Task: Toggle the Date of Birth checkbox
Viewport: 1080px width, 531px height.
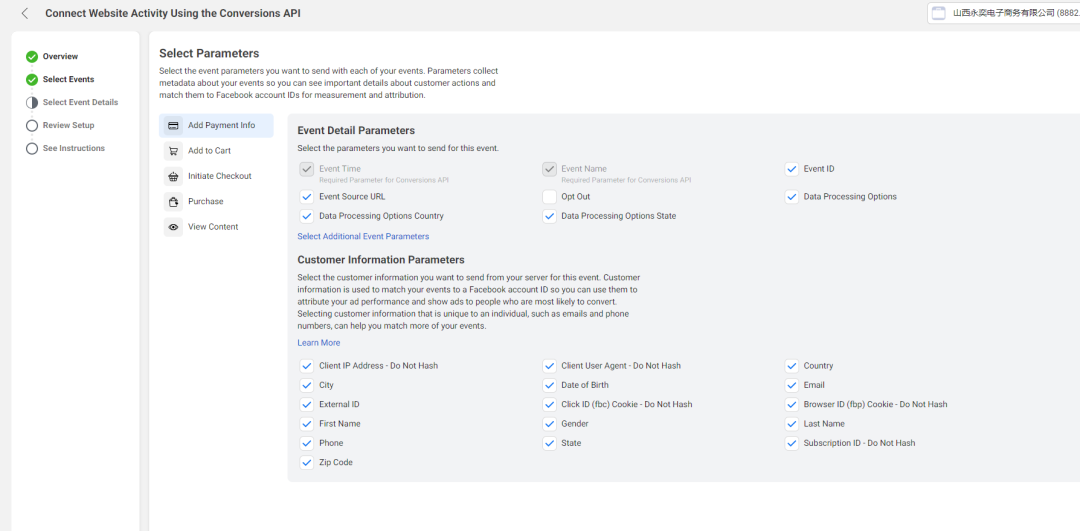Action: [x=550, y=385]
